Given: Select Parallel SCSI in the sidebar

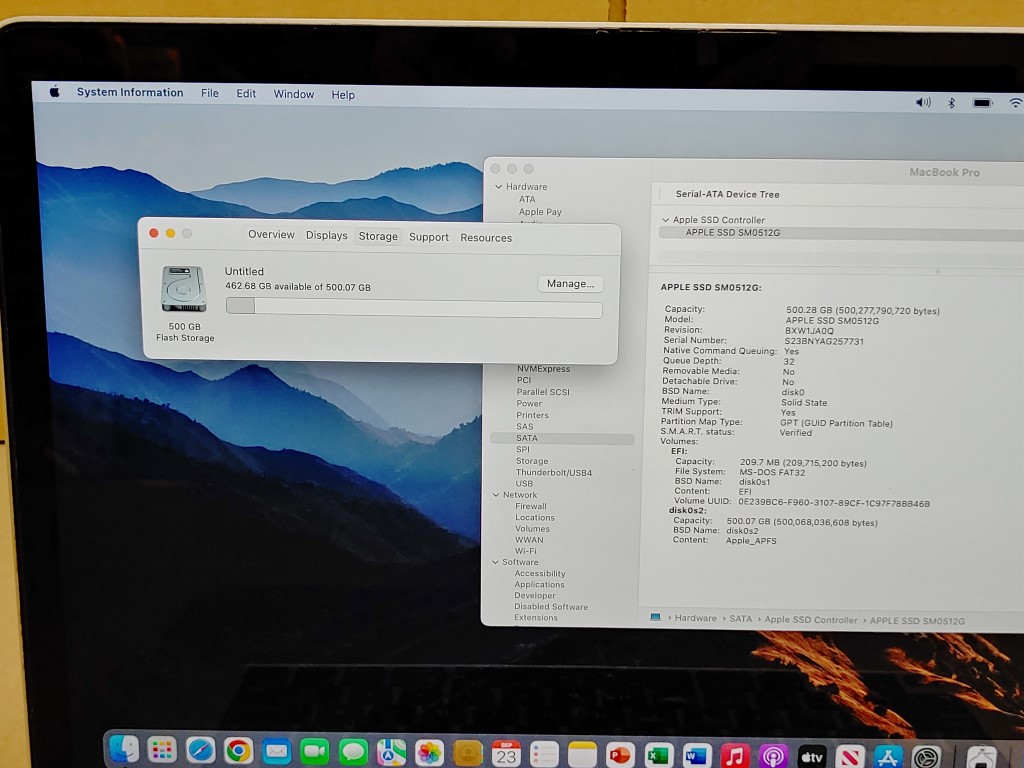Looking at the screenshot, I should pyautogui.click(x=543, y=392).
